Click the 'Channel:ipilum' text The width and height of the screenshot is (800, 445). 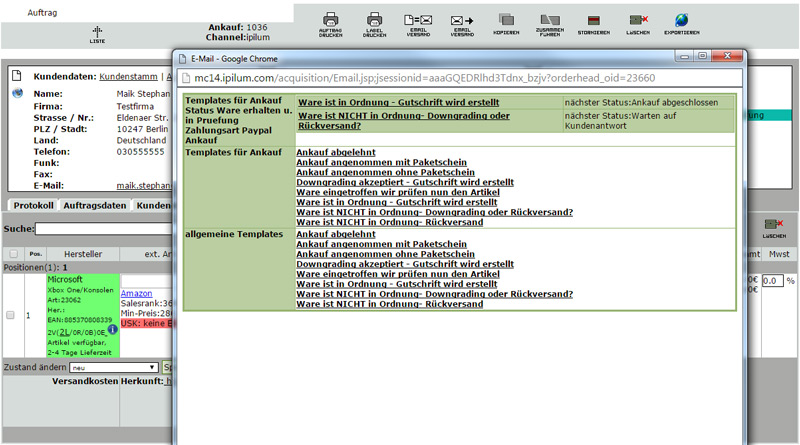[238, 37]
